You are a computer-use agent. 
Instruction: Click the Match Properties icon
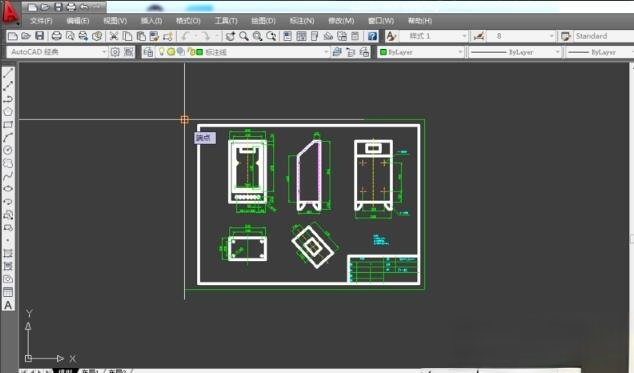[154, 36]
